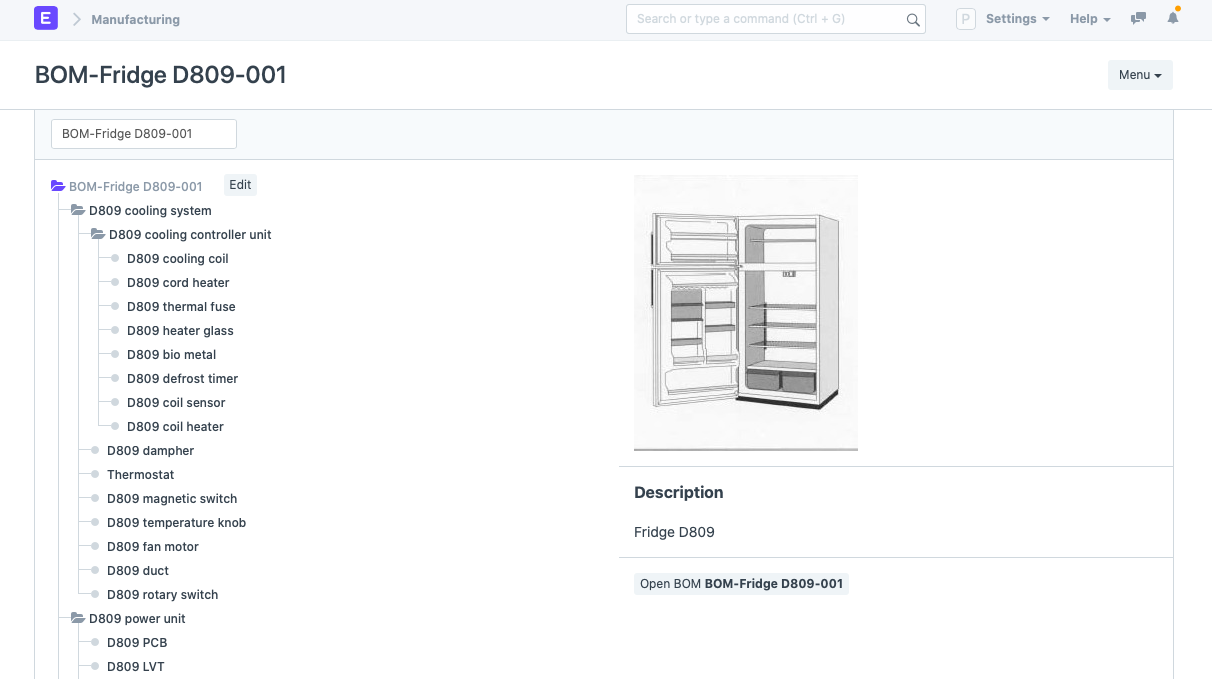The image size is (1212, 679).
Task: Open the Help dropdown menu
Action: 1089,19
